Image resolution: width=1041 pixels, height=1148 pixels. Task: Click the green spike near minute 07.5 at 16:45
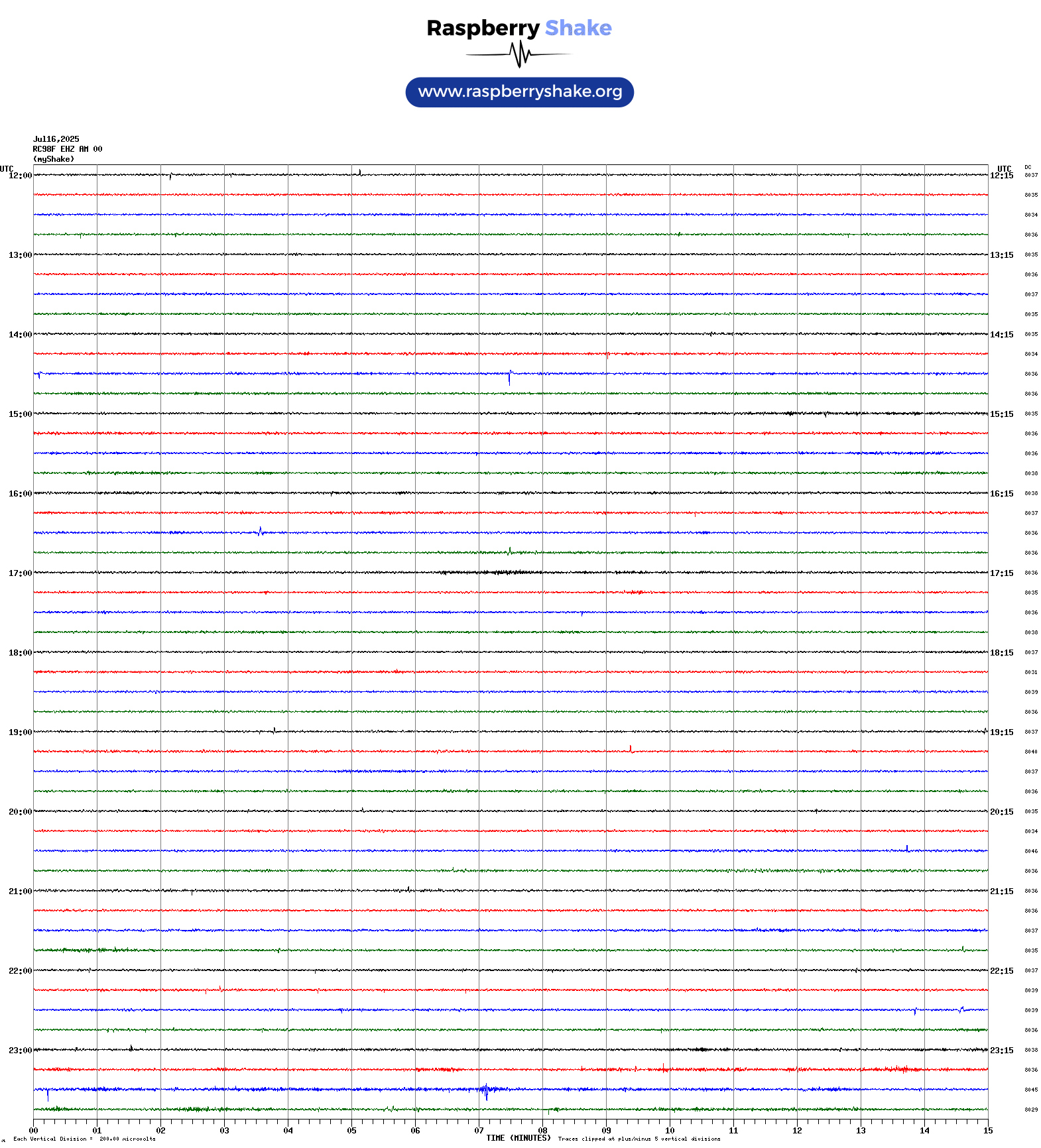510,551
